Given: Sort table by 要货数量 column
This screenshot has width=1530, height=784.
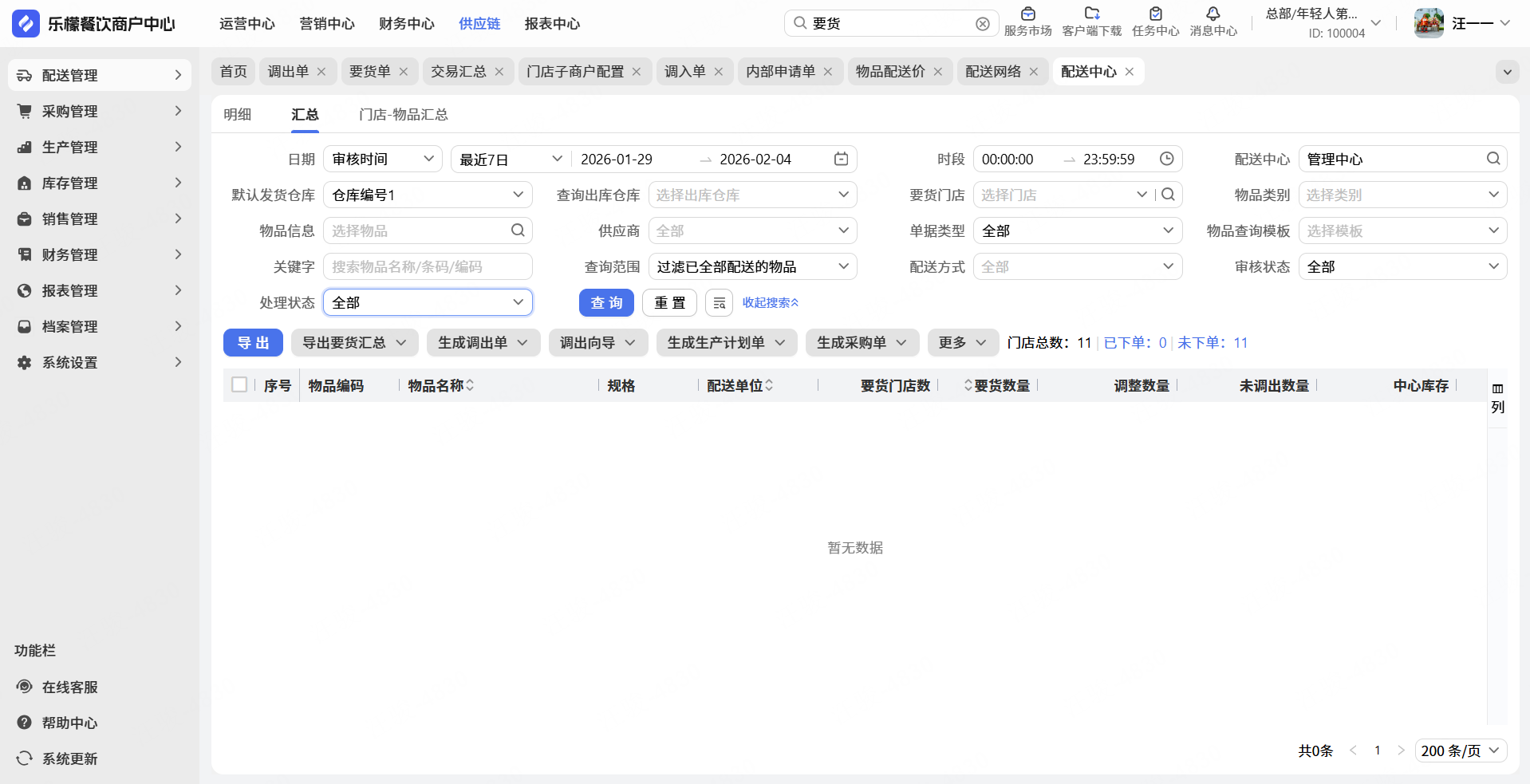Looking at the screenshot, I should [x=968, y=385].
